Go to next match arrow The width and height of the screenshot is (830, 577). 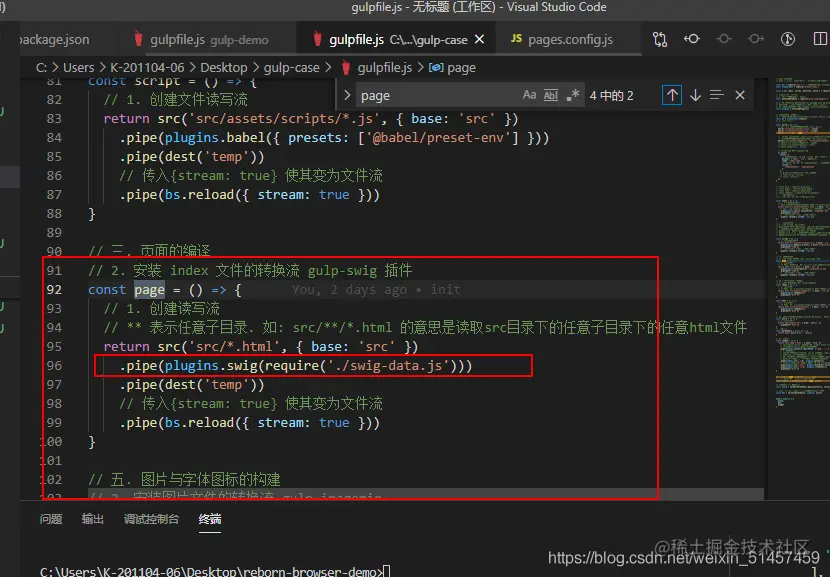coord(696,95)
